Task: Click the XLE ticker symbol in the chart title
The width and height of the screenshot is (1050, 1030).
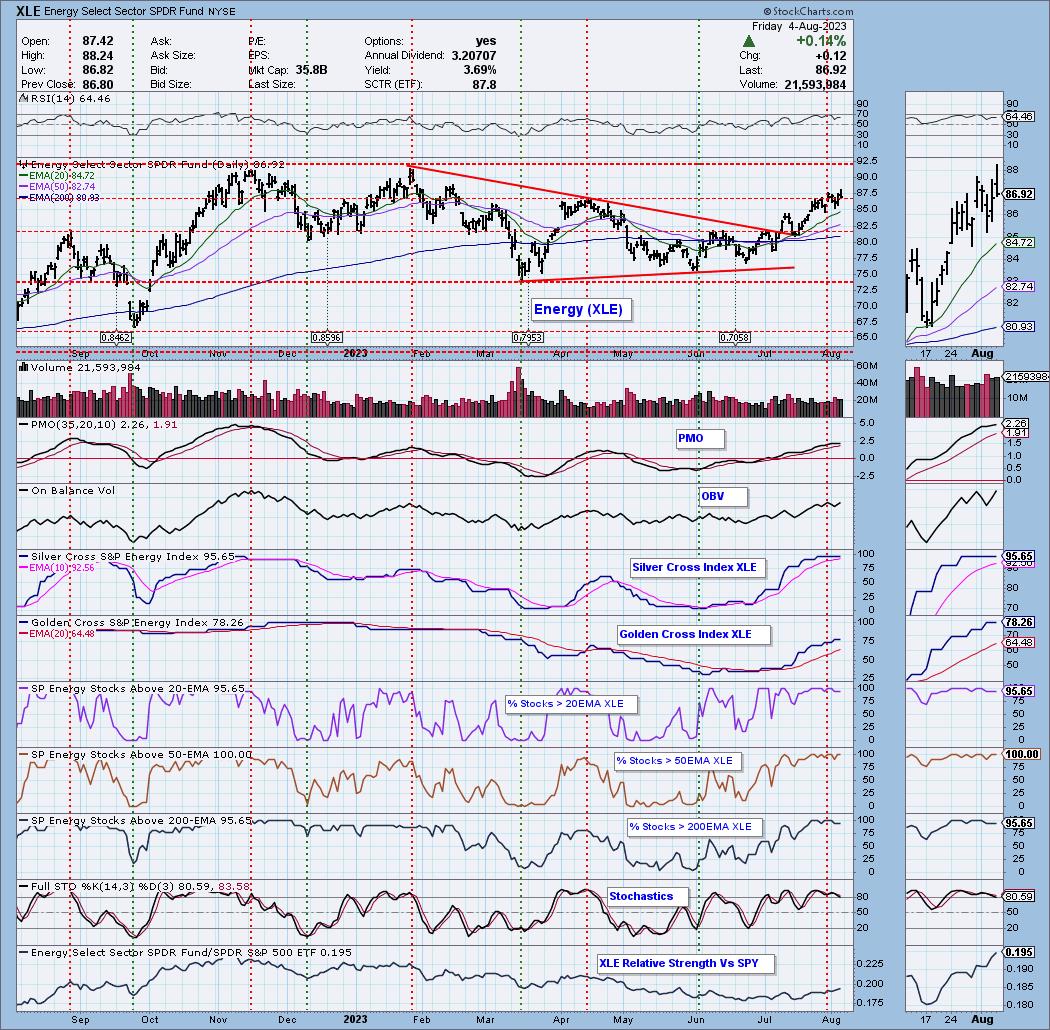Action: coord(28,11)
